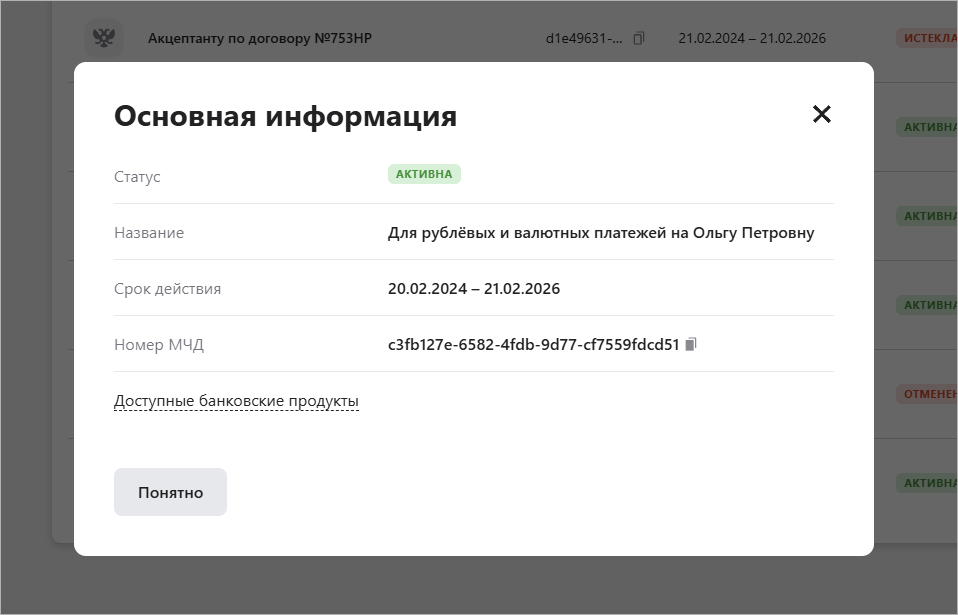Click the Срок действия field label
This screenshot has height=615, width=958.
click(167, 289)
